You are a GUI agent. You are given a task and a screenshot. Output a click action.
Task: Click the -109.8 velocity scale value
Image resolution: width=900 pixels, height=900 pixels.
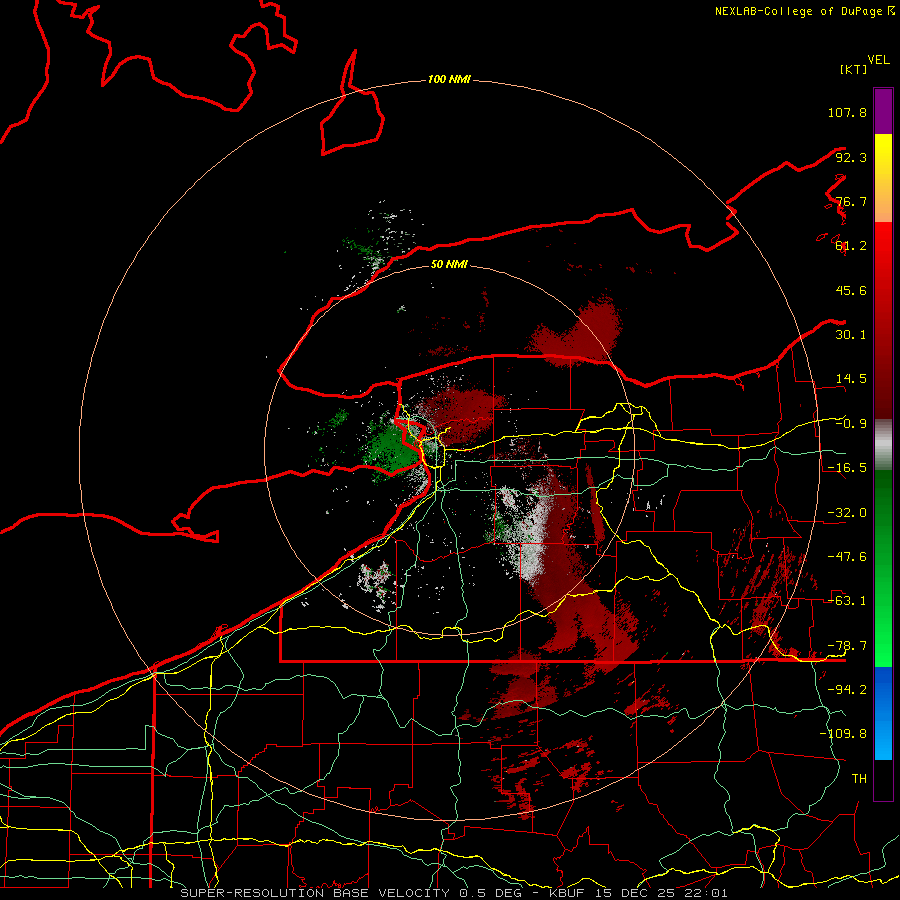pos(843,734)
